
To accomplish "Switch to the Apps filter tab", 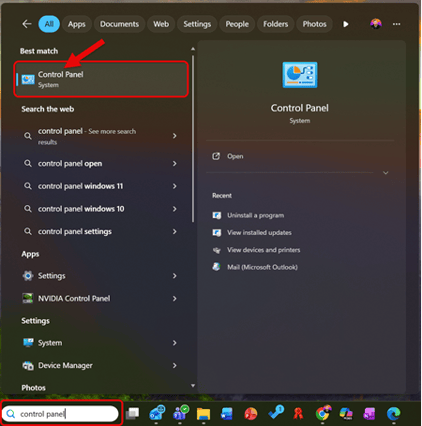I will [x=77, y=24].
